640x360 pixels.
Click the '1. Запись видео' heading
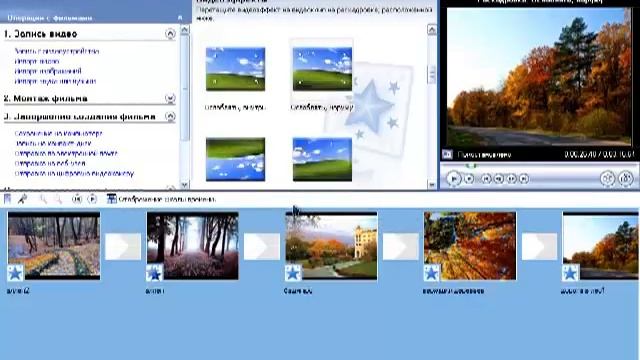(40, 34)
